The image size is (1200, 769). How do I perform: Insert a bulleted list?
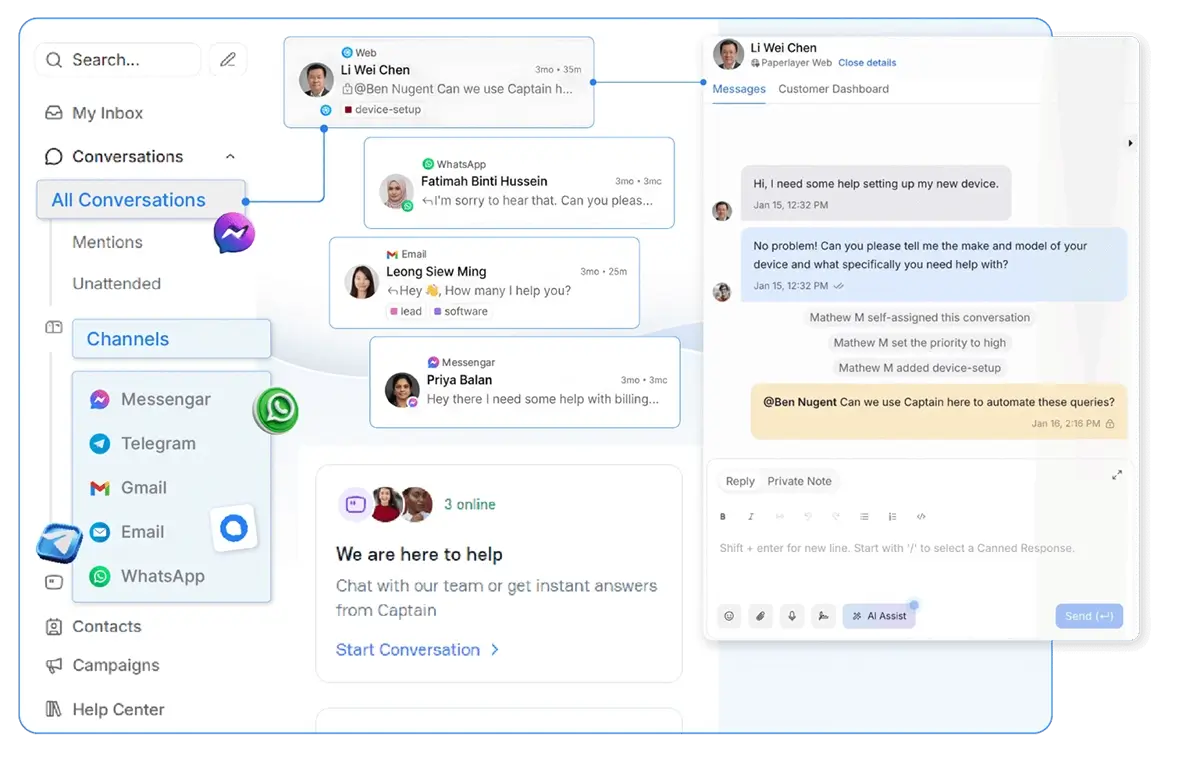tap(865, 517)
